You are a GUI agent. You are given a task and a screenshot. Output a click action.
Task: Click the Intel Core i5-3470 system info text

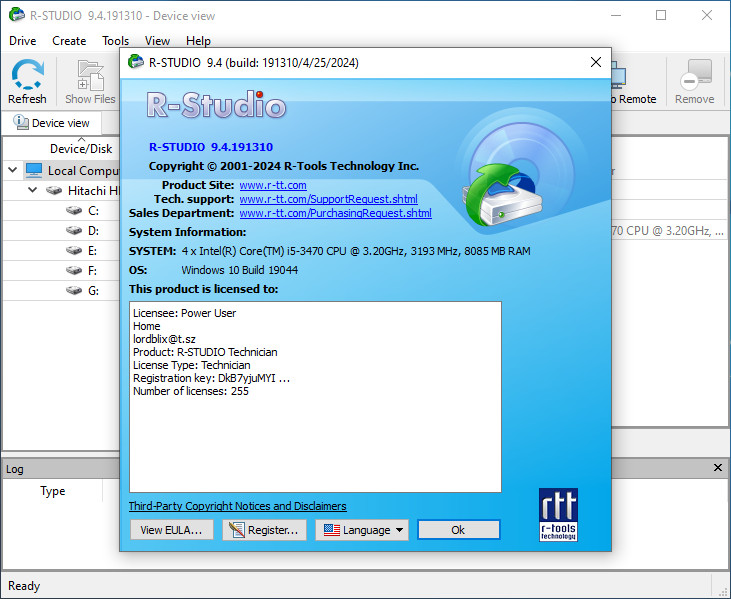click(x=356, y=251)
